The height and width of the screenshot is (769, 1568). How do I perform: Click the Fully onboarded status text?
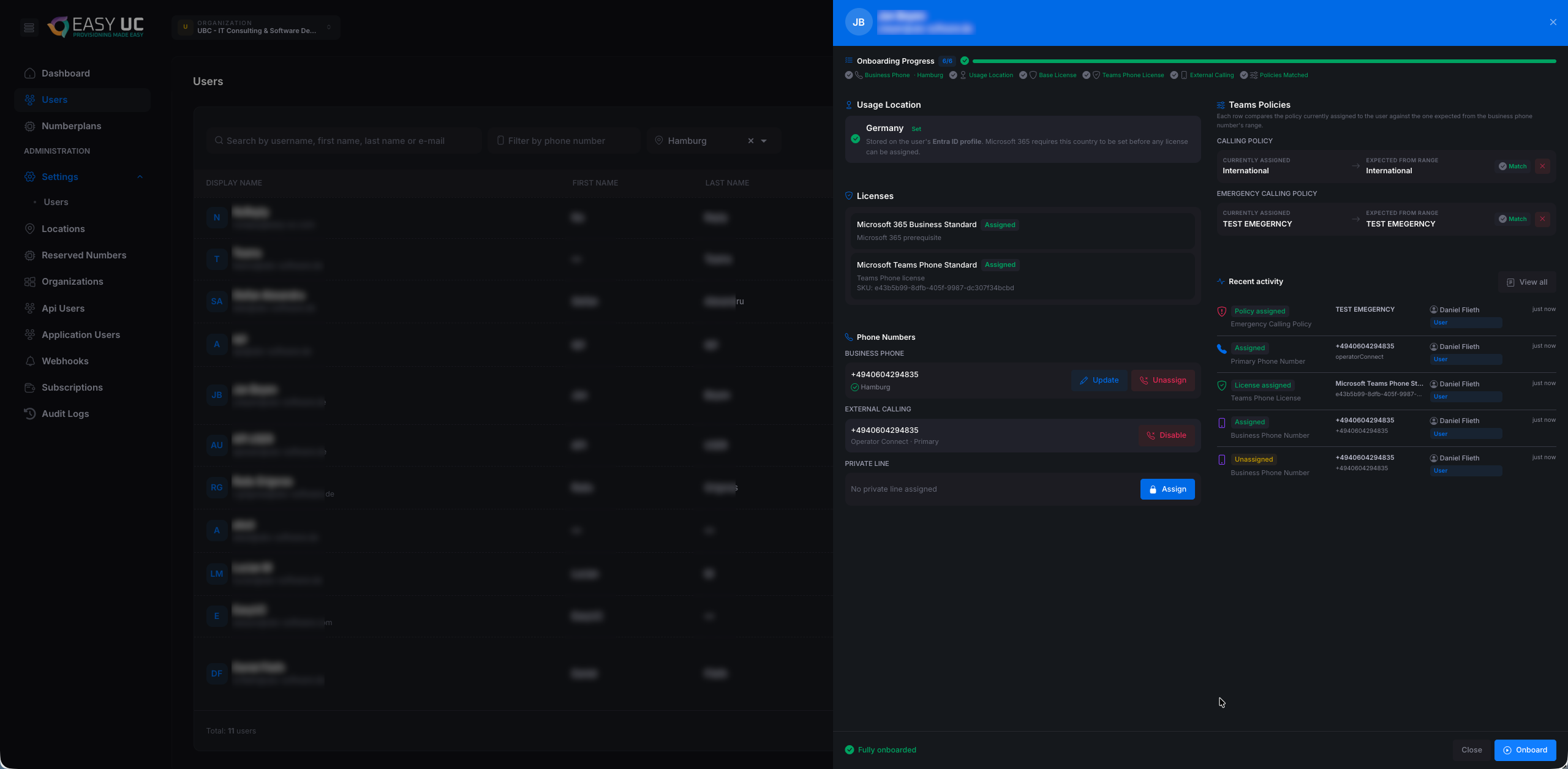pyautogui.click(x=887, y=750)
